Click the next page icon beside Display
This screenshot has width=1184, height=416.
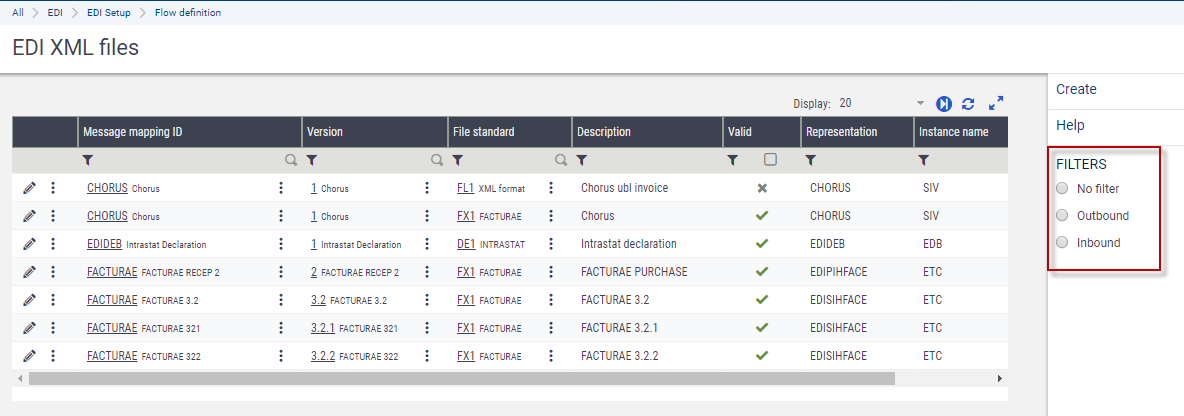[944, 104]
